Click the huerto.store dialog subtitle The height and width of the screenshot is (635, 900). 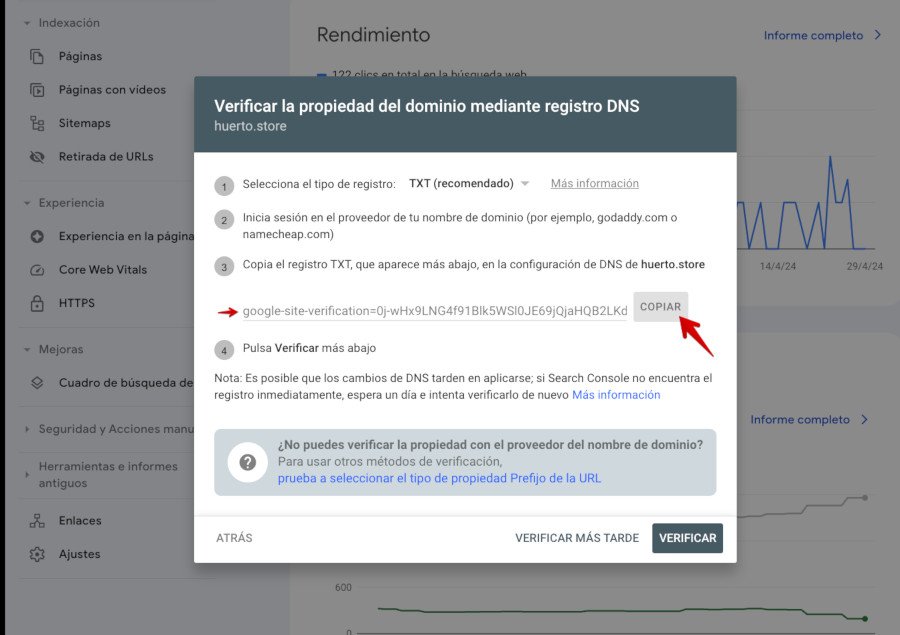click(x=250, y=126)
